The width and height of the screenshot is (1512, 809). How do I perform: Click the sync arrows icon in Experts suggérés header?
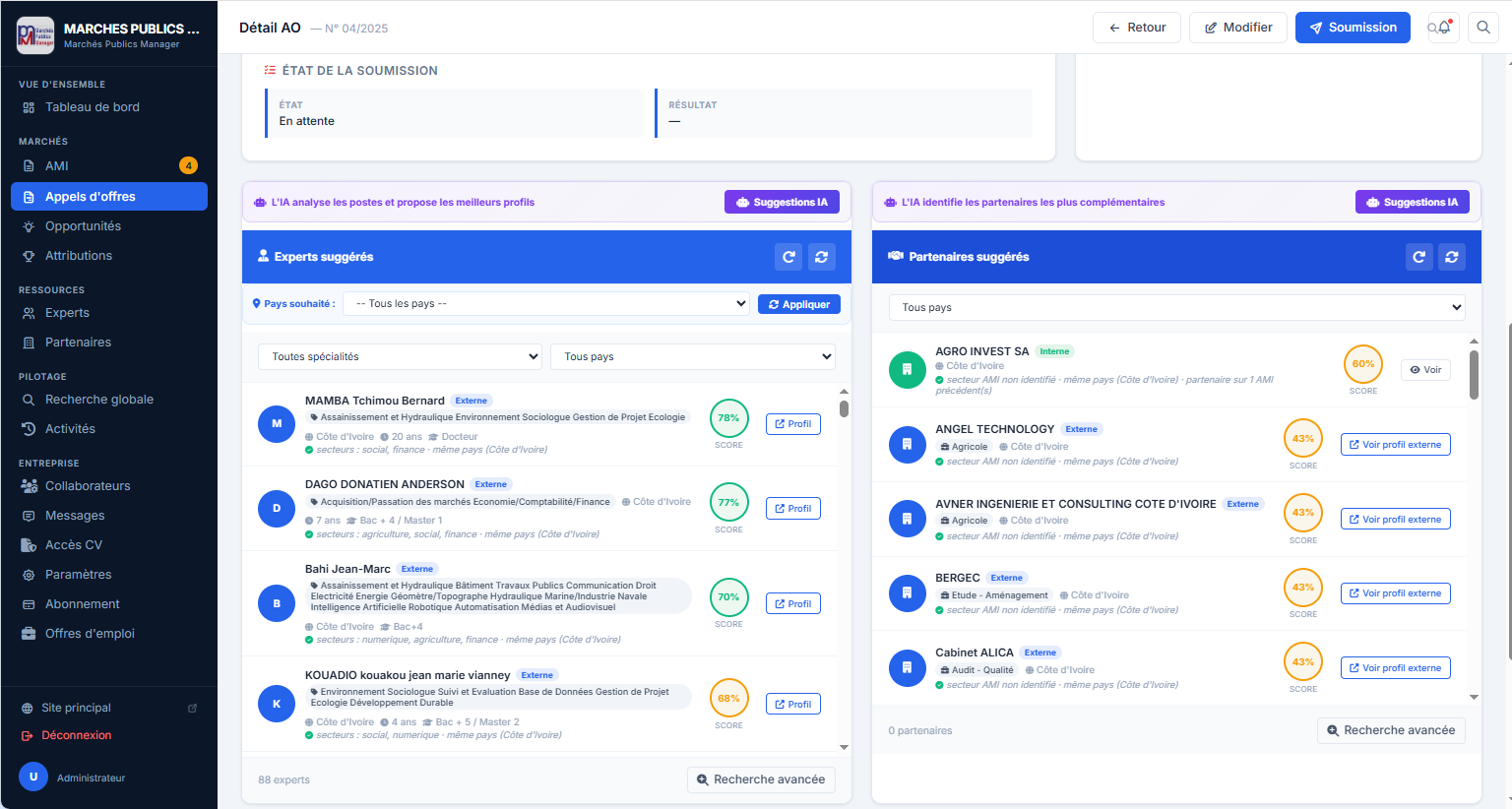tap(822, 257)
